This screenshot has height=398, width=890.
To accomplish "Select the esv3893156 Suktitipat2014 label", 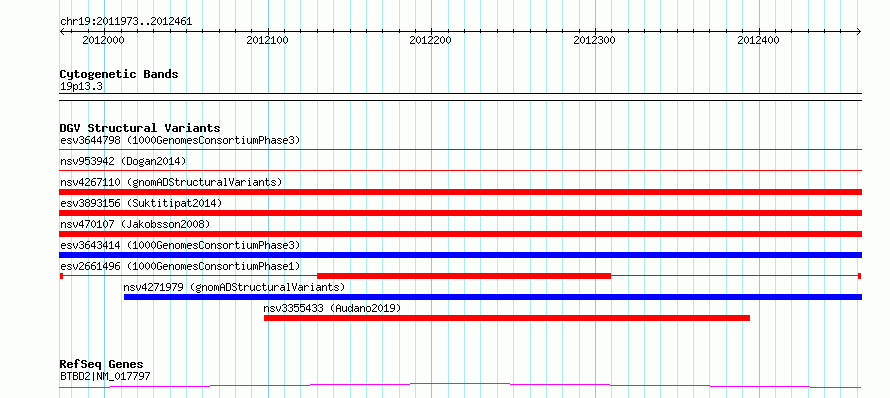I will pos(141,203).
